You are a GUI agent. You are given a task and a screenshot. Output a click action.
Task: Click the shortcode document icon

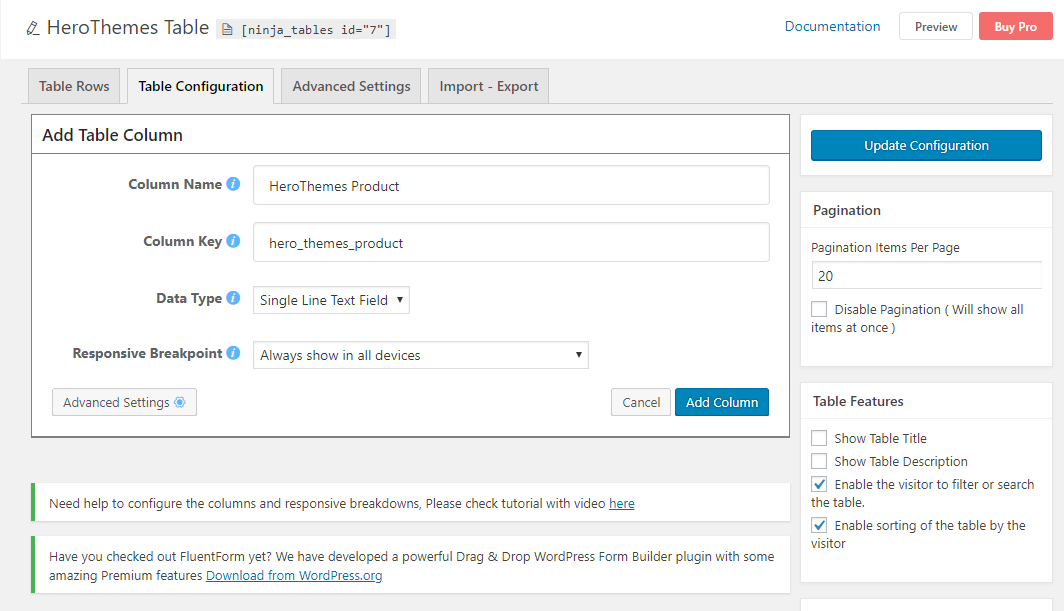pyautogui.click(x=228, y=30)
